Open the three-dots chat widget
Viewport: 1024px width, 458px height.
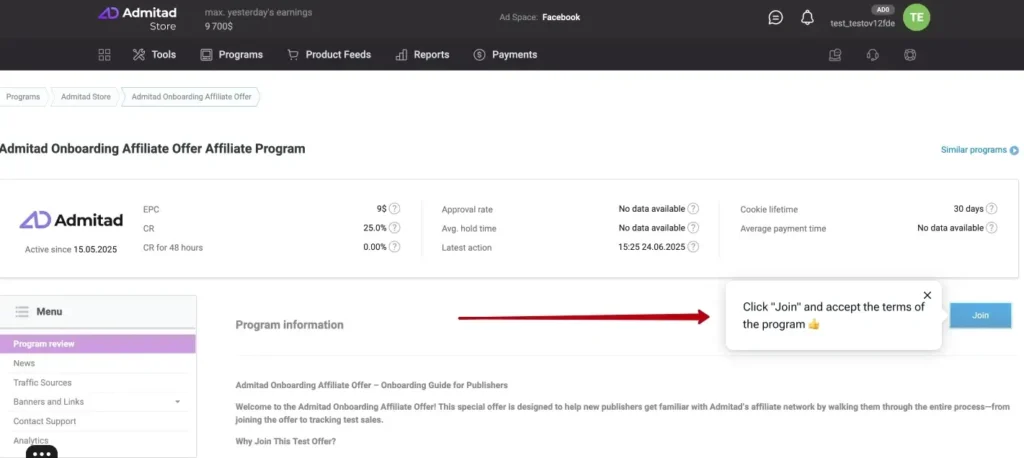point(42,452)
